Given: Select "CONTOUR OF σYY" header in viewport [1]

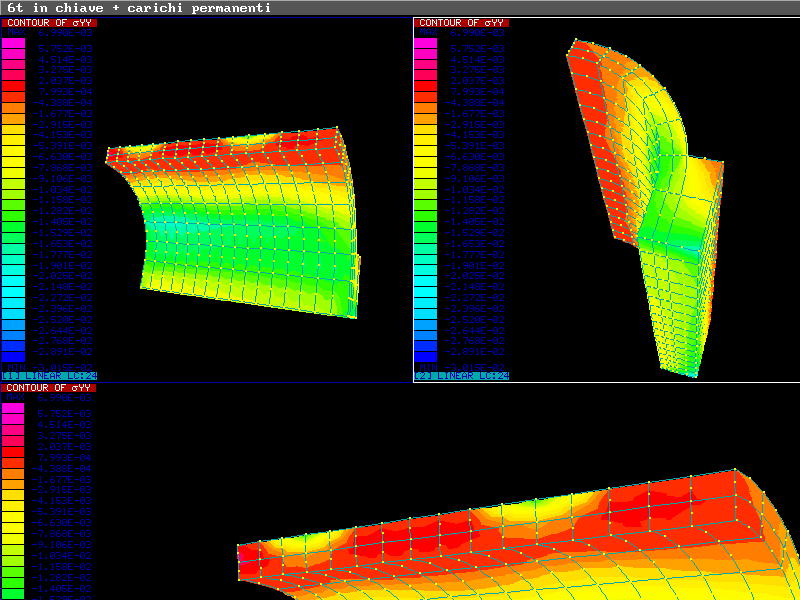Looking at the screenshot, I should [49, 22].
